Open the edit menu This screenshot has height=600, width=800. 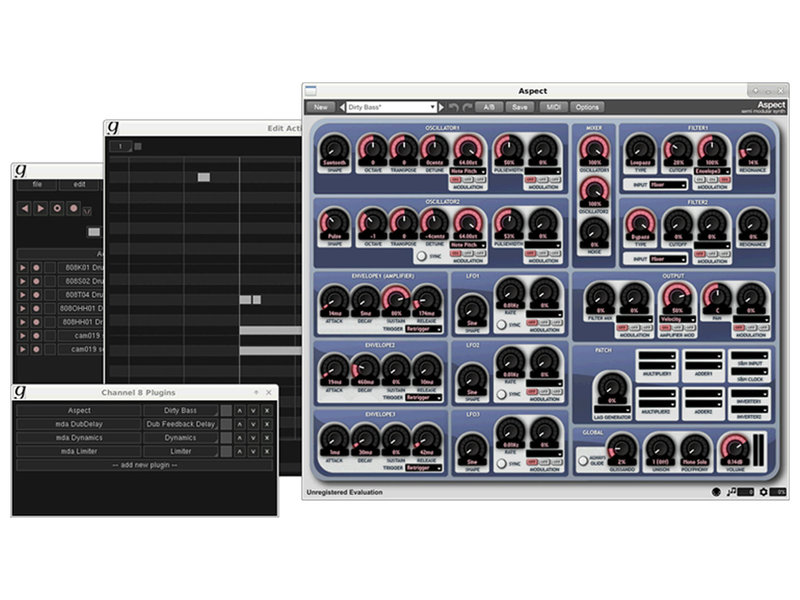coord(81,184)
